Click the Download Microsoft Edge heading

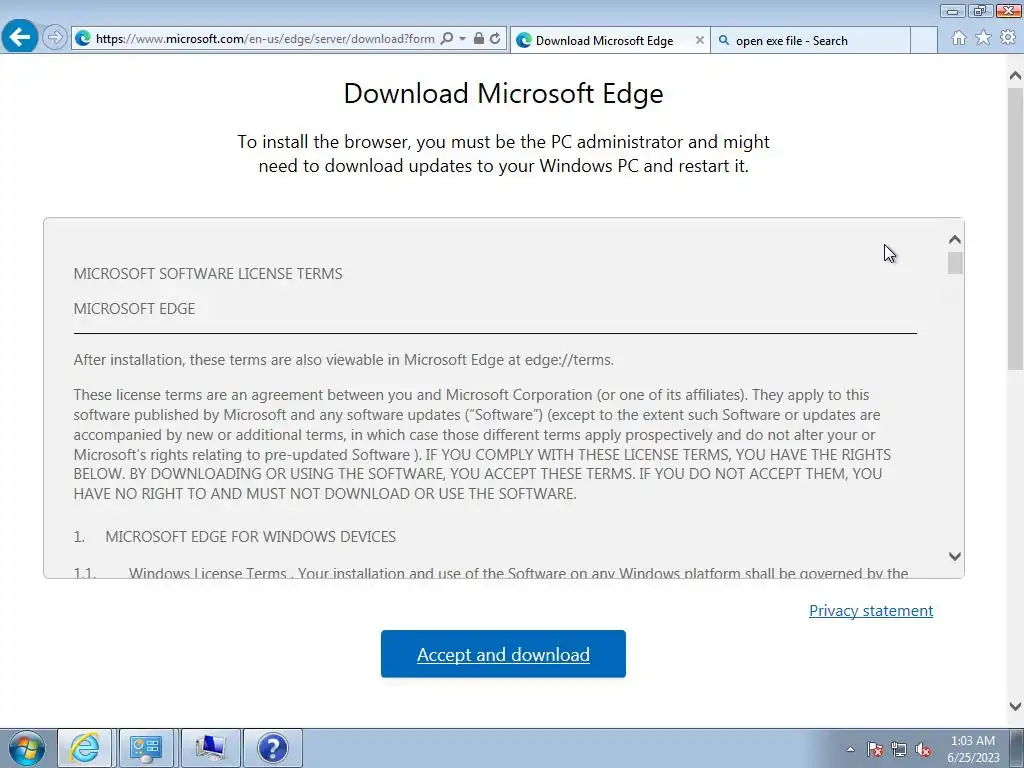click(x=504, y=93)
